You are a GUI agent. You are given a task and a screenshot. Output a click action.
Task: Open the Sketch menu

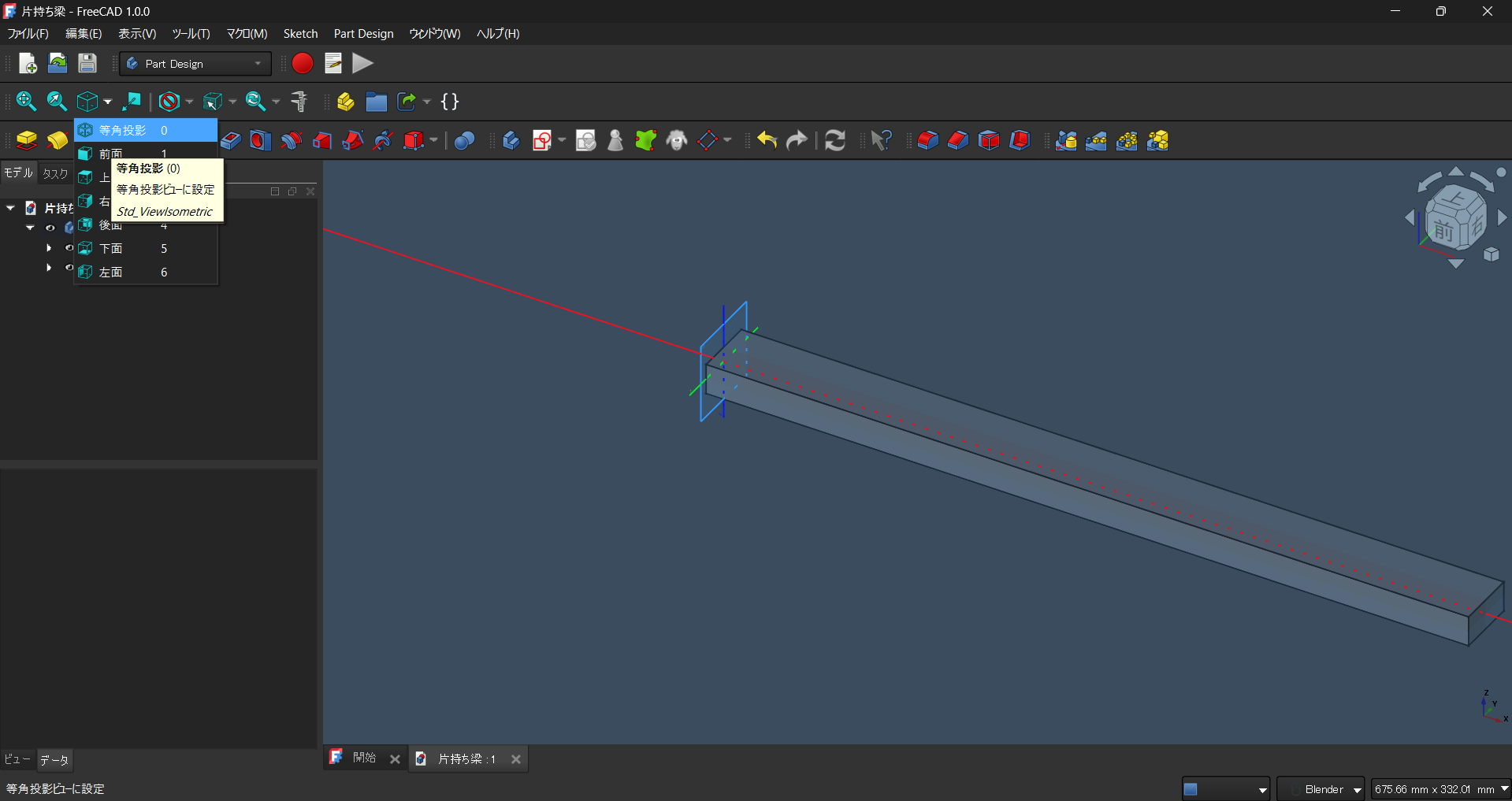point(300,34)
